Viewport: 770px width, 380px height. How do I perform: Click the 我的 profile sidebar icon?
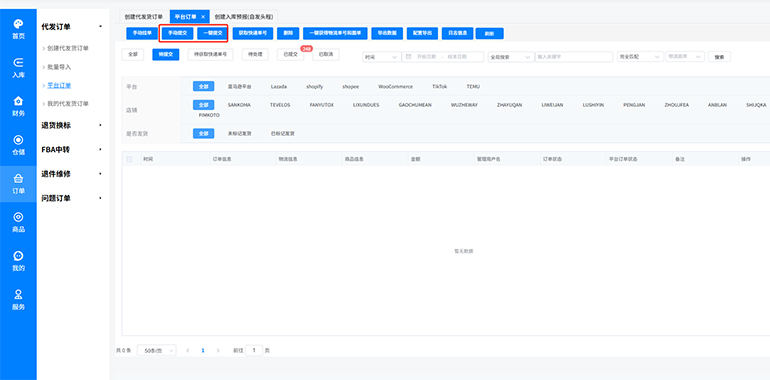tap(18, 261)
